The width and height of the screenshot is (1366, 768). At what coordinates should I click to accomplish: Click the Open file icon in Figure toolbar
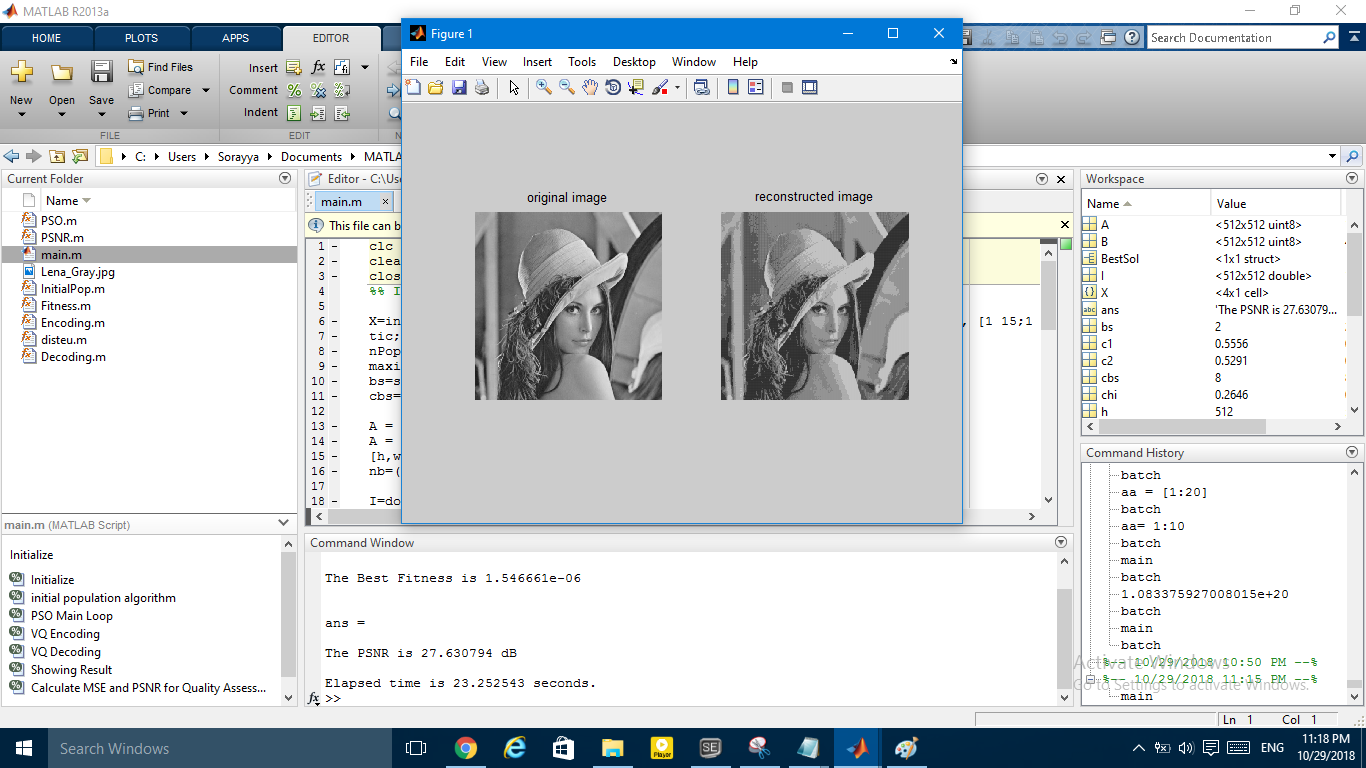[x=436, y=87]
